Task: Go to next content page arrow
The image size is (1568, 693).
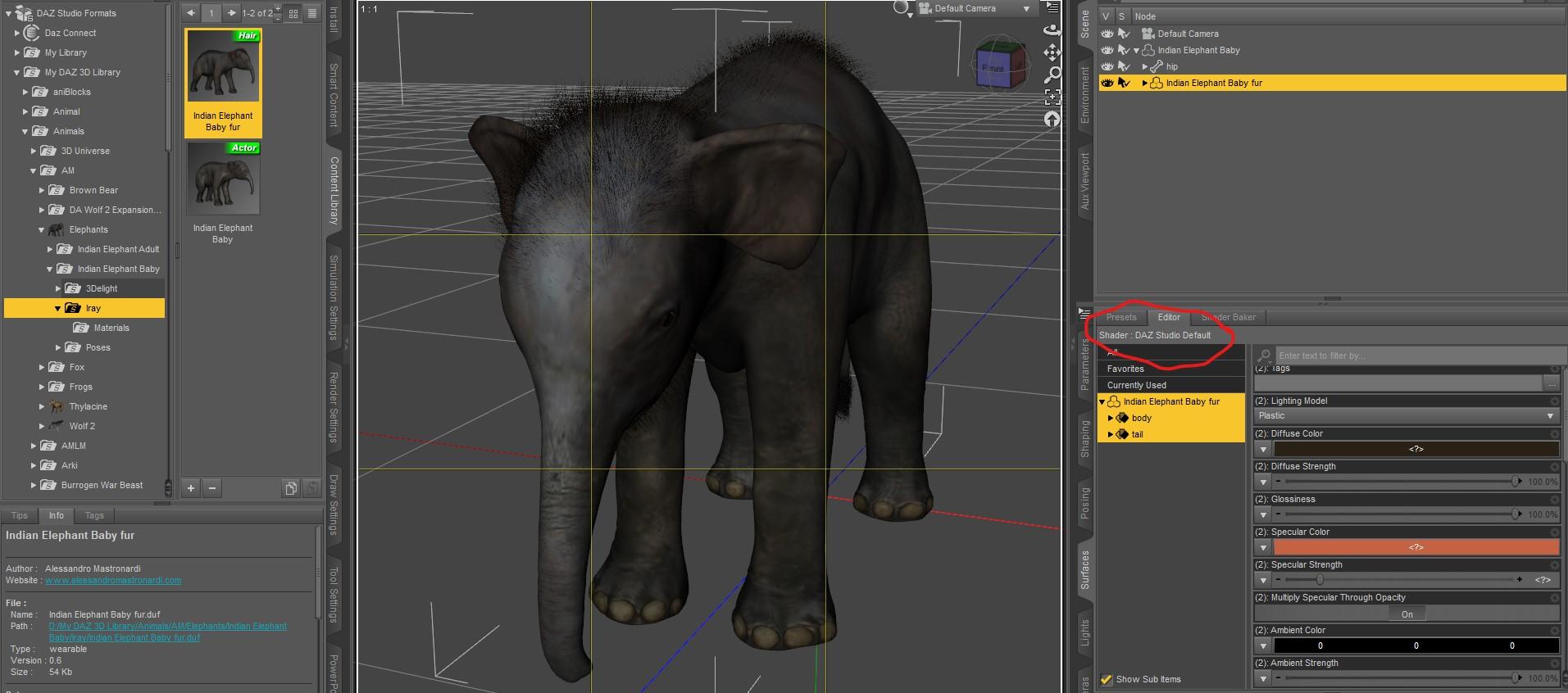Action: 231,13
